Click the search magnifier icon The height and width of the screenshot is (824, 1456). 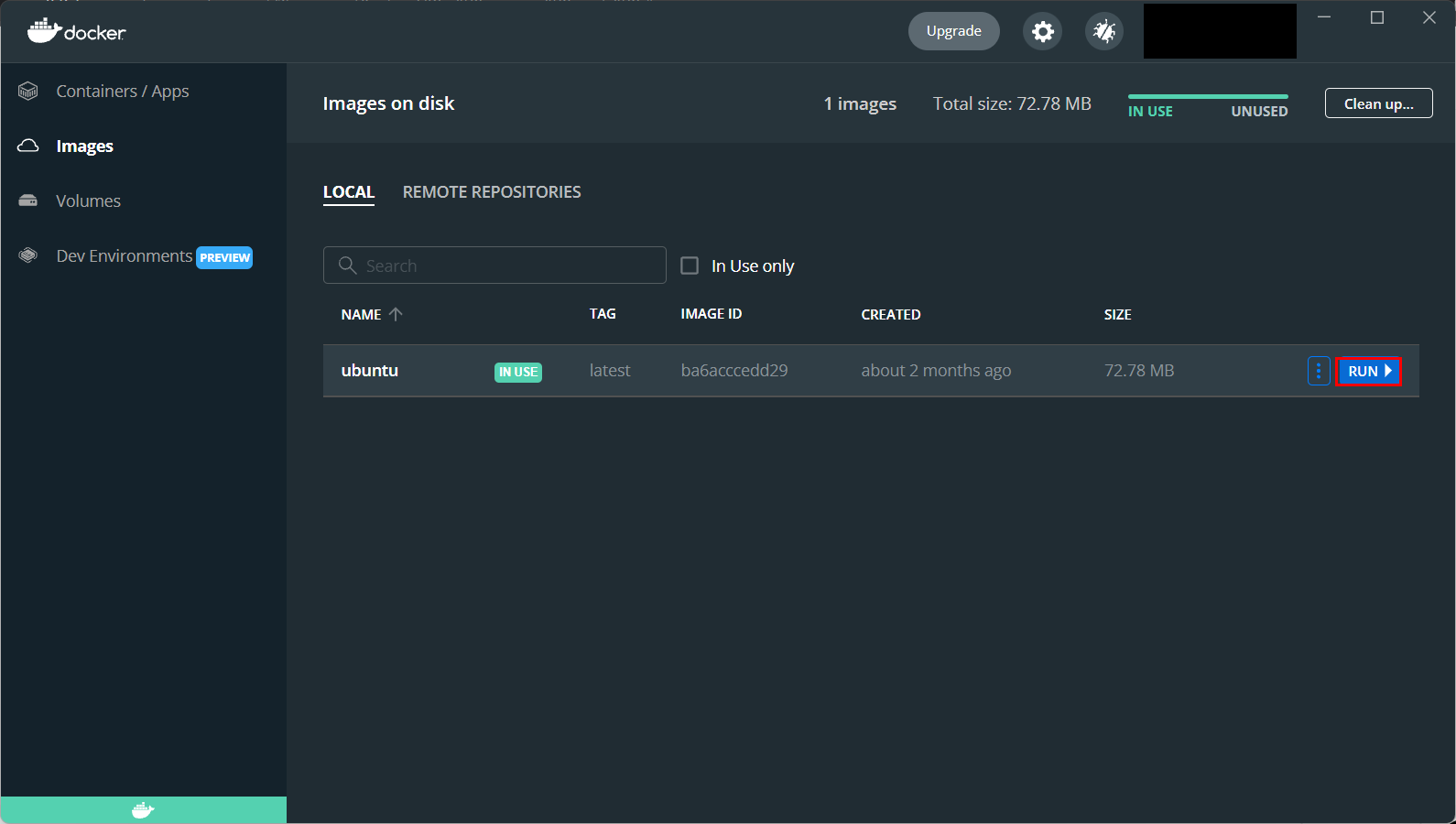click(x=347, y=265)
